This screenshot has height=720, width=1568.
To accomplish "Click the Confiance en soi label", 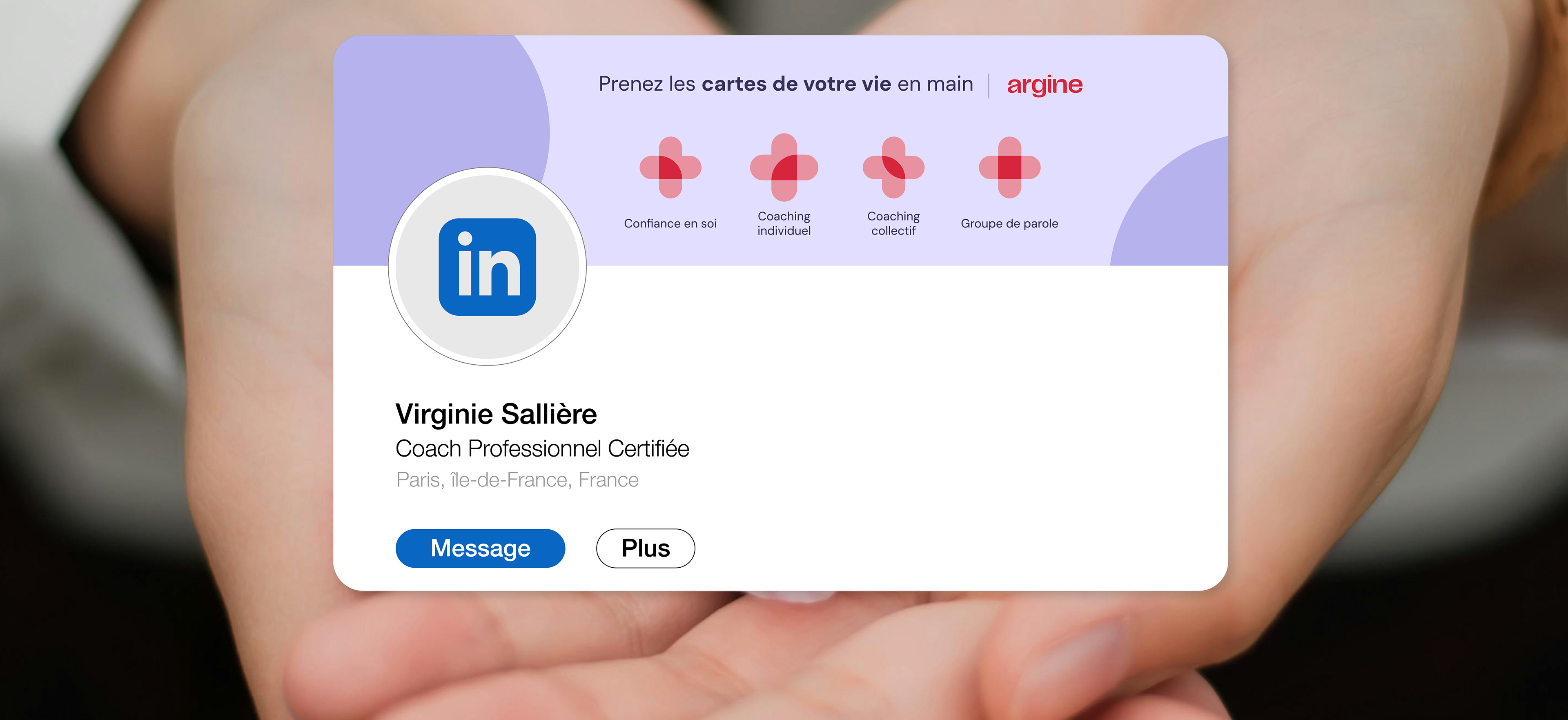I will click(670, 223).
